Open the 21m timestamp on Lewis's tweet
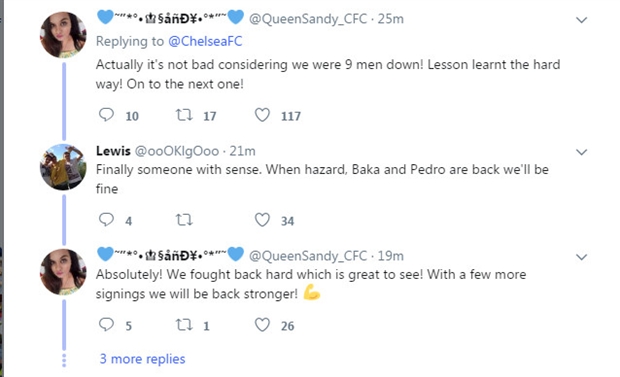 [x=242, y=151]
